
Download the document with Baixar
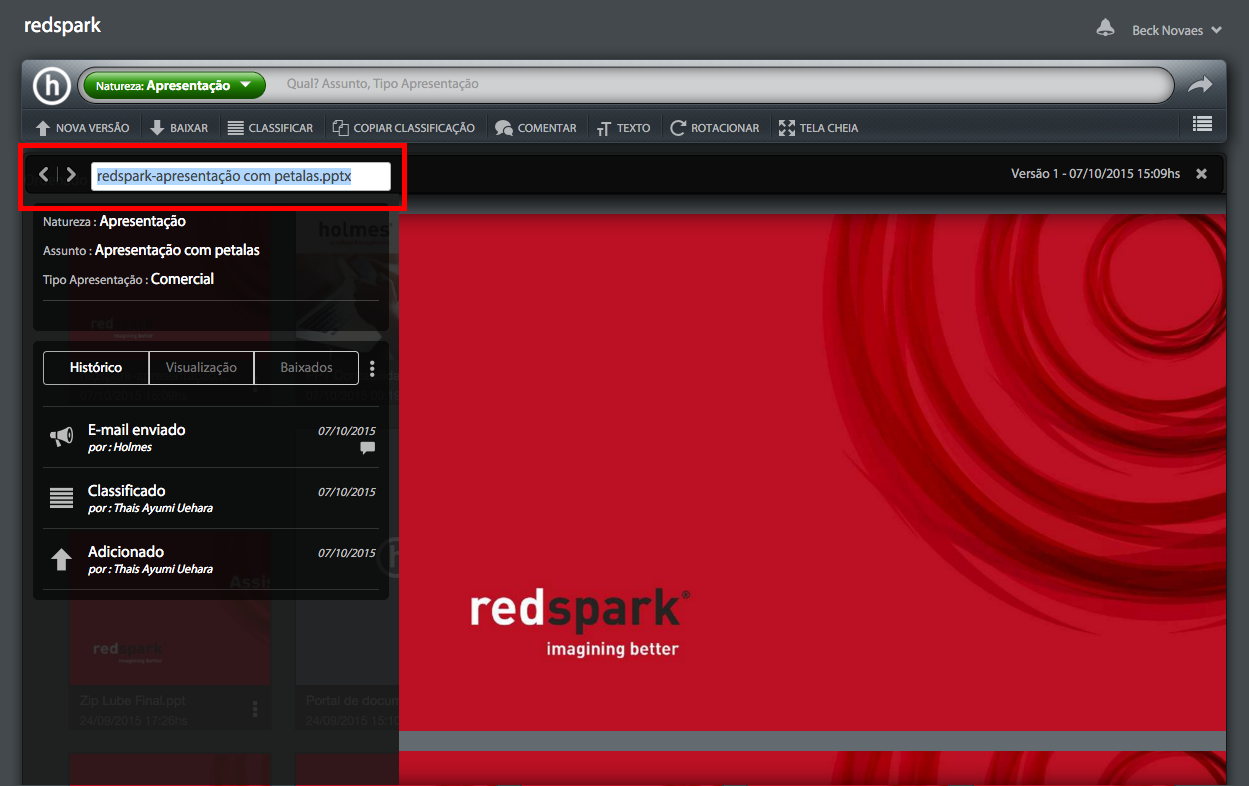pyautogui.click(x=179, y=128)
